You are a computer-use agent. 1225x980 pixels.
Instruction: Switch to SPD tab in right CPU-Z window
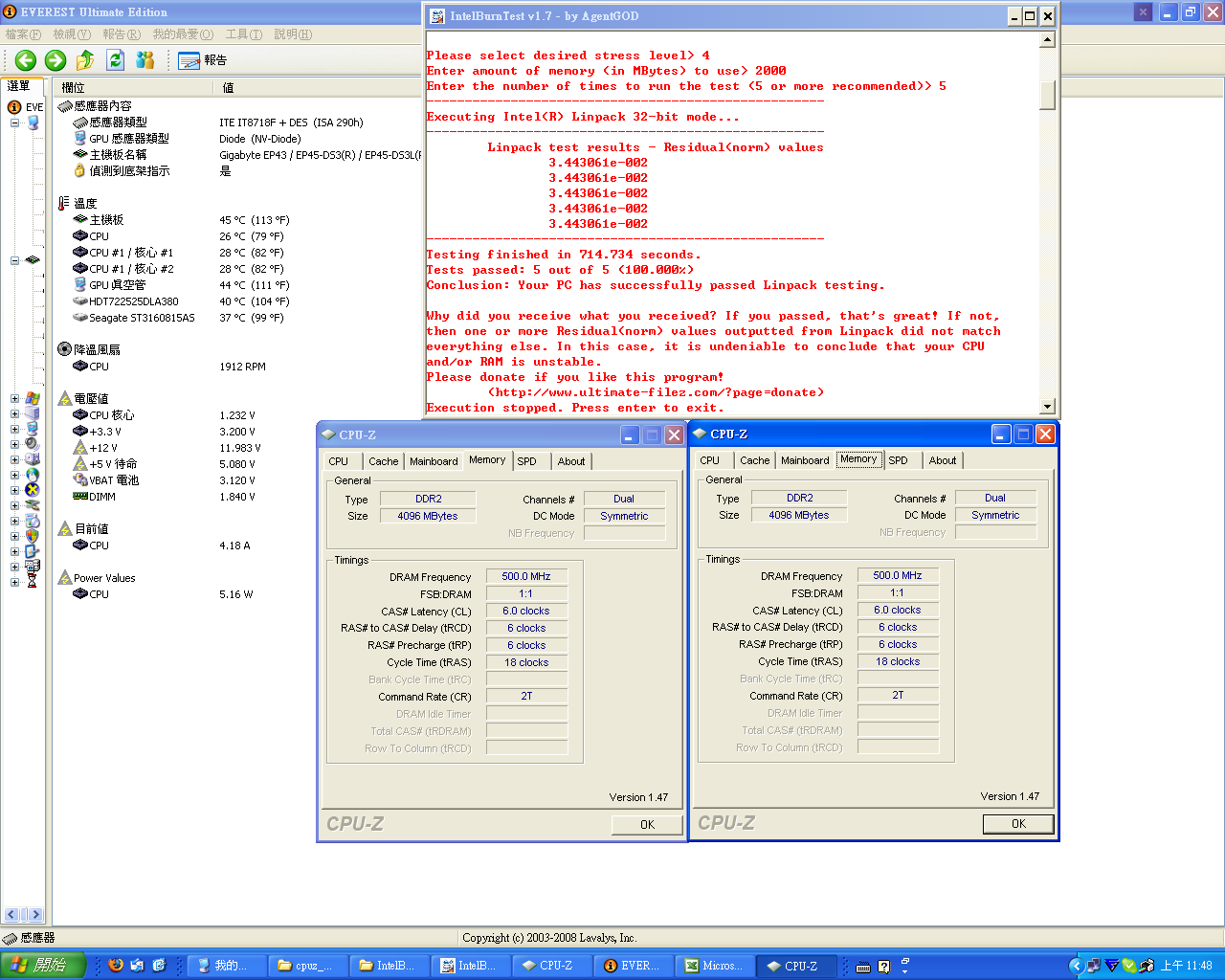(898, 460)
